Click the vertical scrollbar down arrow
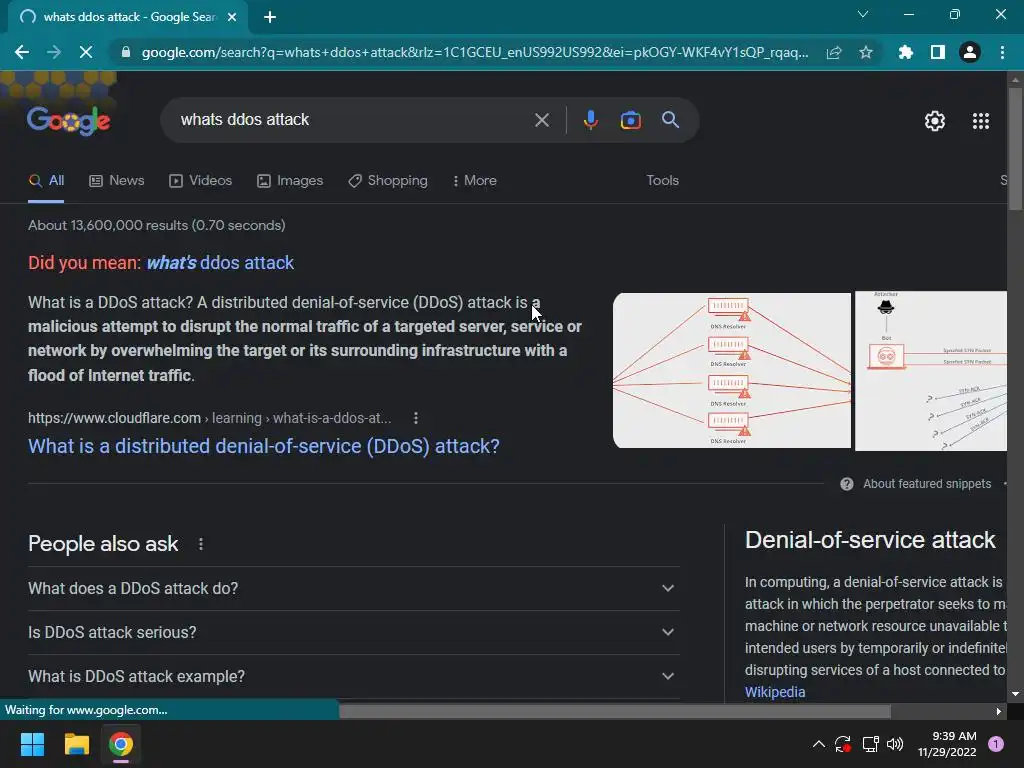The width and height of the screenshot is (1024, 768). 1015,694
